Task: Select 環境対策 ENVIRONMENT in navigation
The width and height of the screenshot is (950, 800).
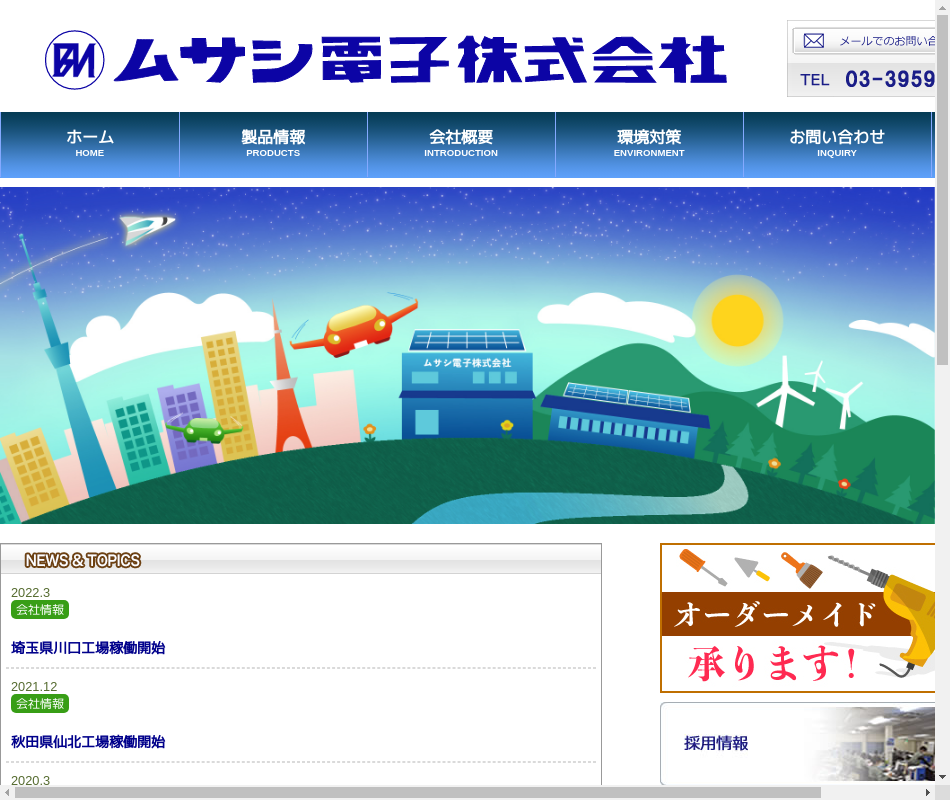Action: (649, 144)
